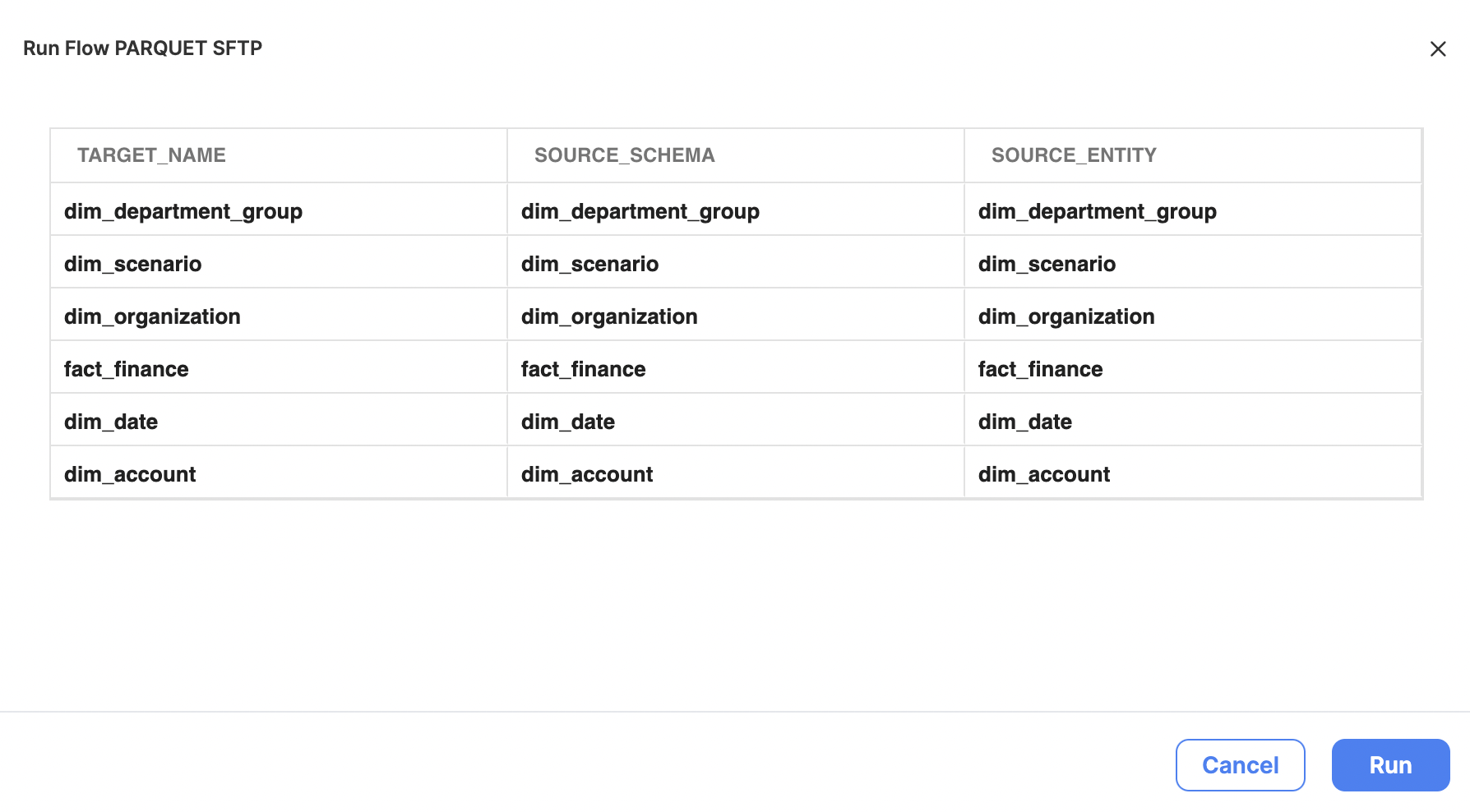Click dim_organization under SOURCE_ENTITY
This screenshot has width=1470, height=812.
[1066, 316]
